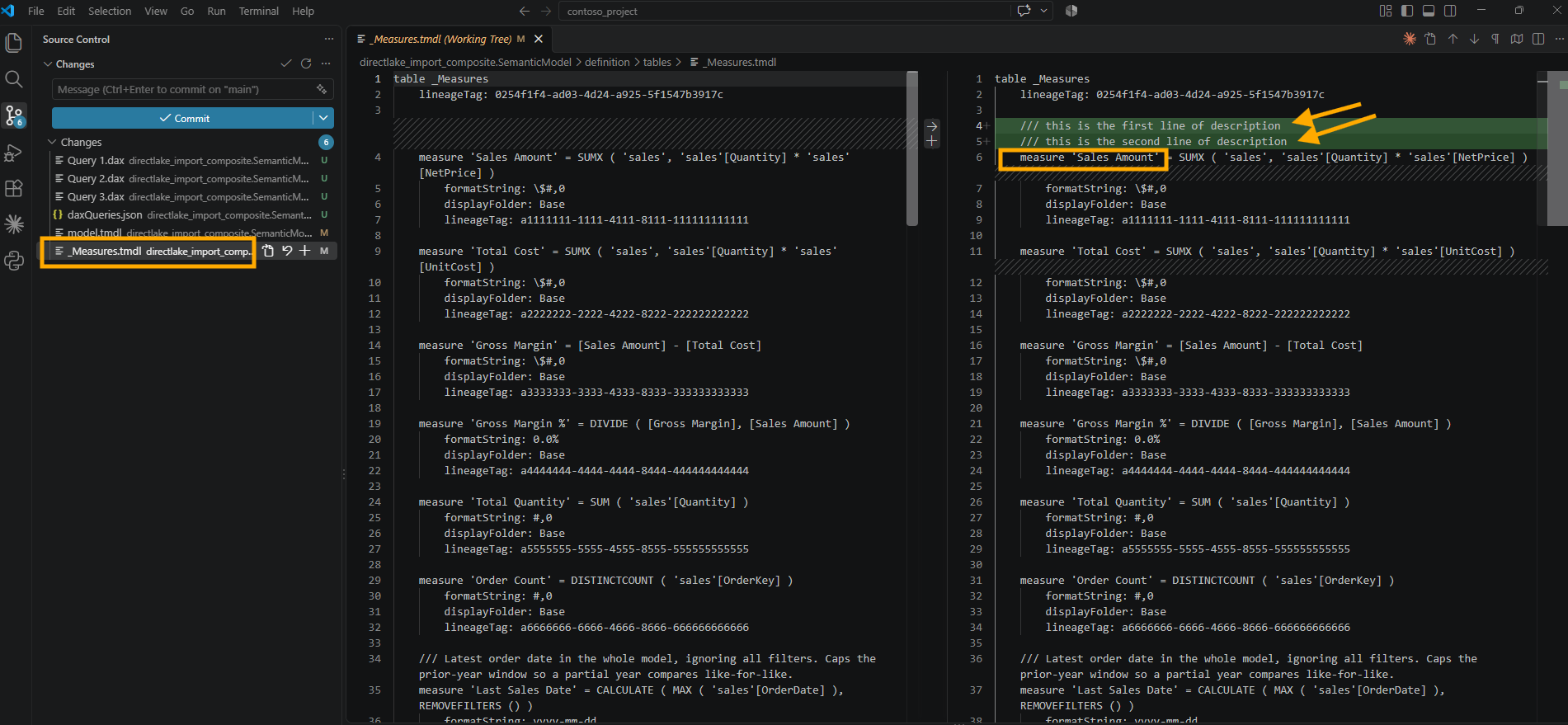
Task: Open the Commit button dropdown arrow
Action: coord(324,118)
